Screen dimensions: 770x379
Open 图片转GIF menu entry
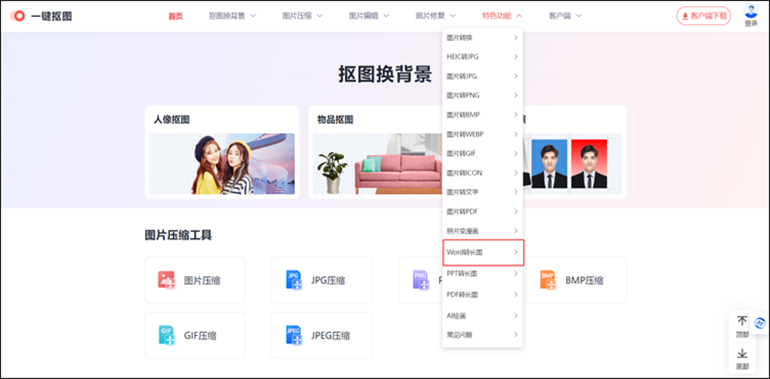point(482,153)
